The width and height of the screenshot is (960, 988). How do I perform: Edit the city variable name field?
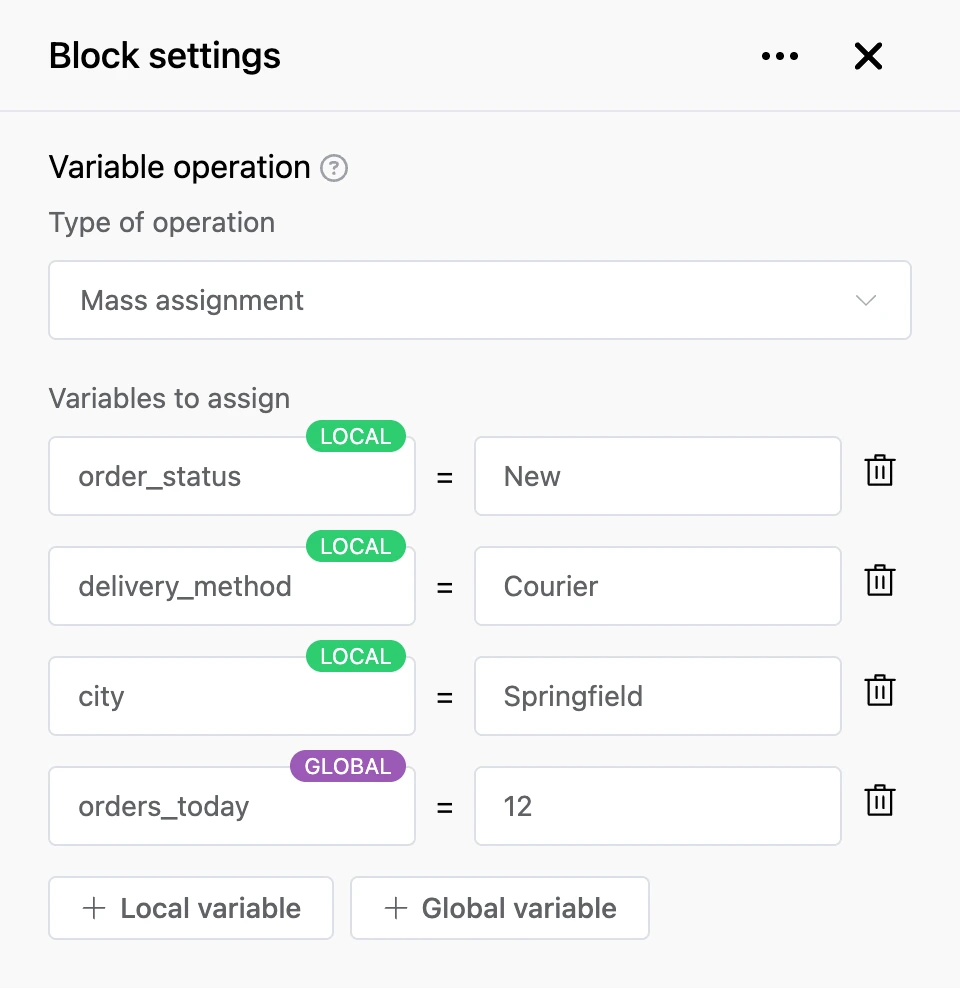(232, 696)
